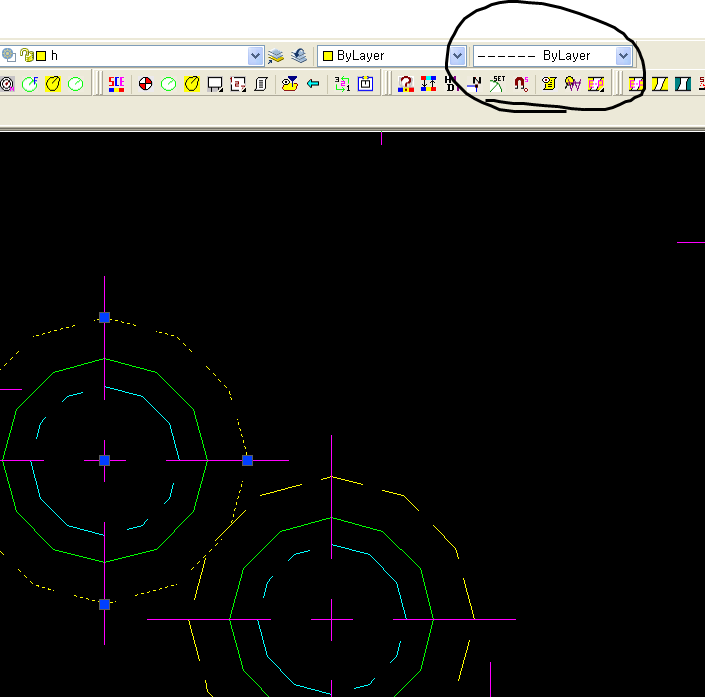Click the yellow parallelogram icon
This screenshot has height=697, width=705.
[660, 84]
